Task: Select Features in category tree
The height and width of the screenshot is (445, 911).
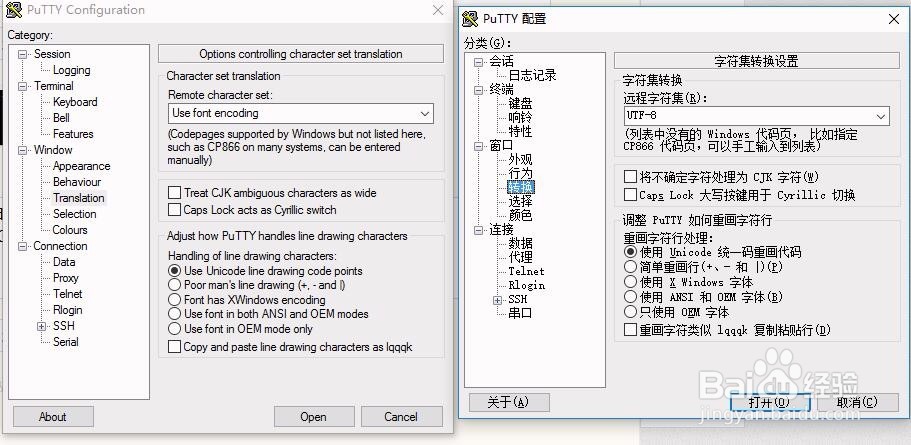Action: [x=73, y=134]
